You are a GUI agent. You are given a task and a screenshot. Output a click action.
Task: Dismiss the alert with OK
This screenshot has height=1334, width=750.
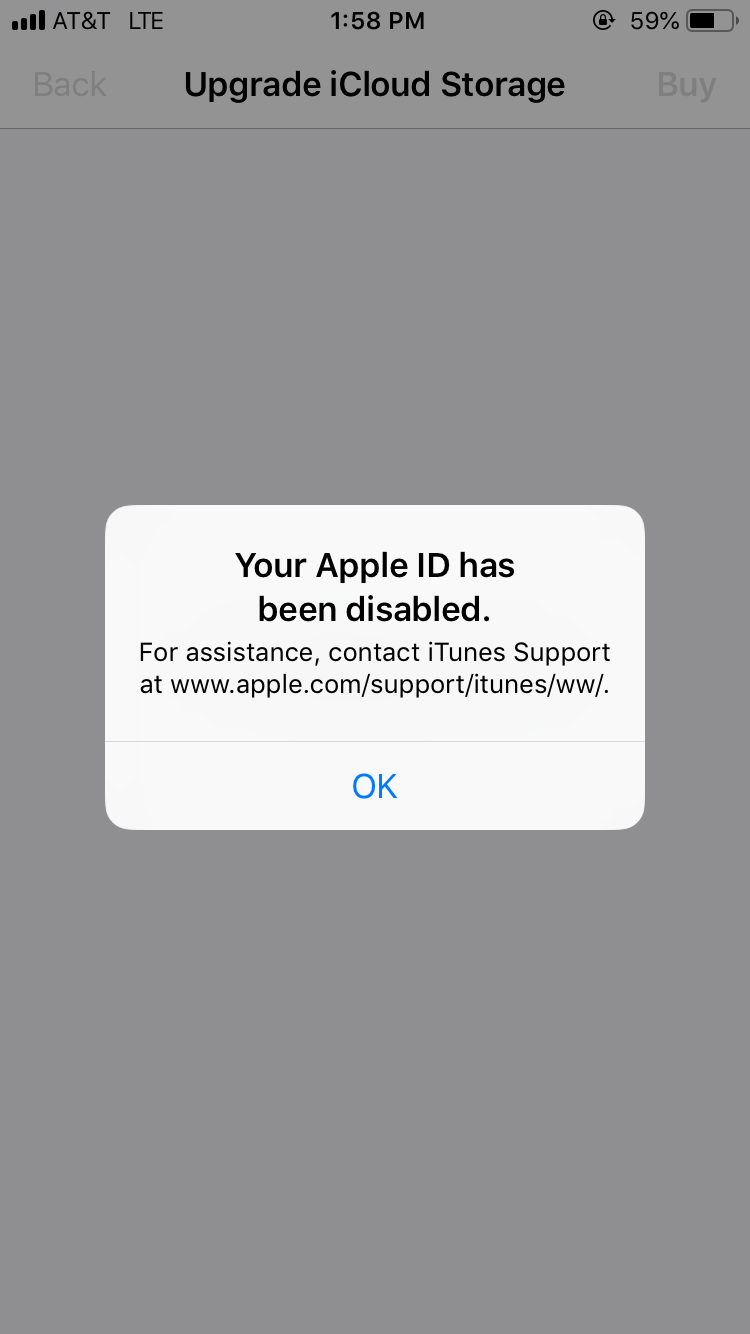[375, 786]
